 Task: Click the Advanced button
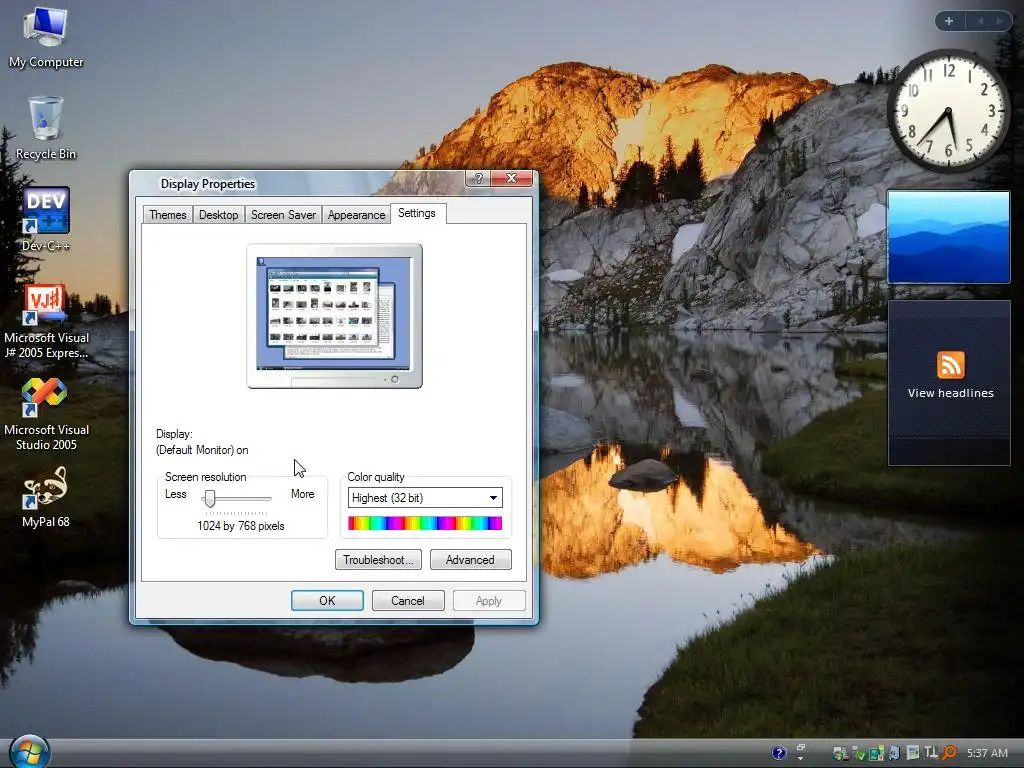pos(470,560)
